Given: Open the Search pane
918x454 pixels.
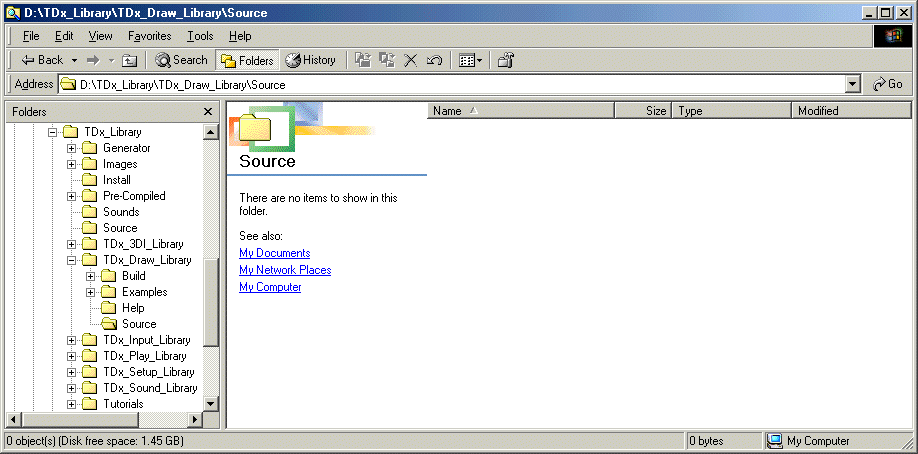Looking at the screenshot, I should [x=181, y=60].
